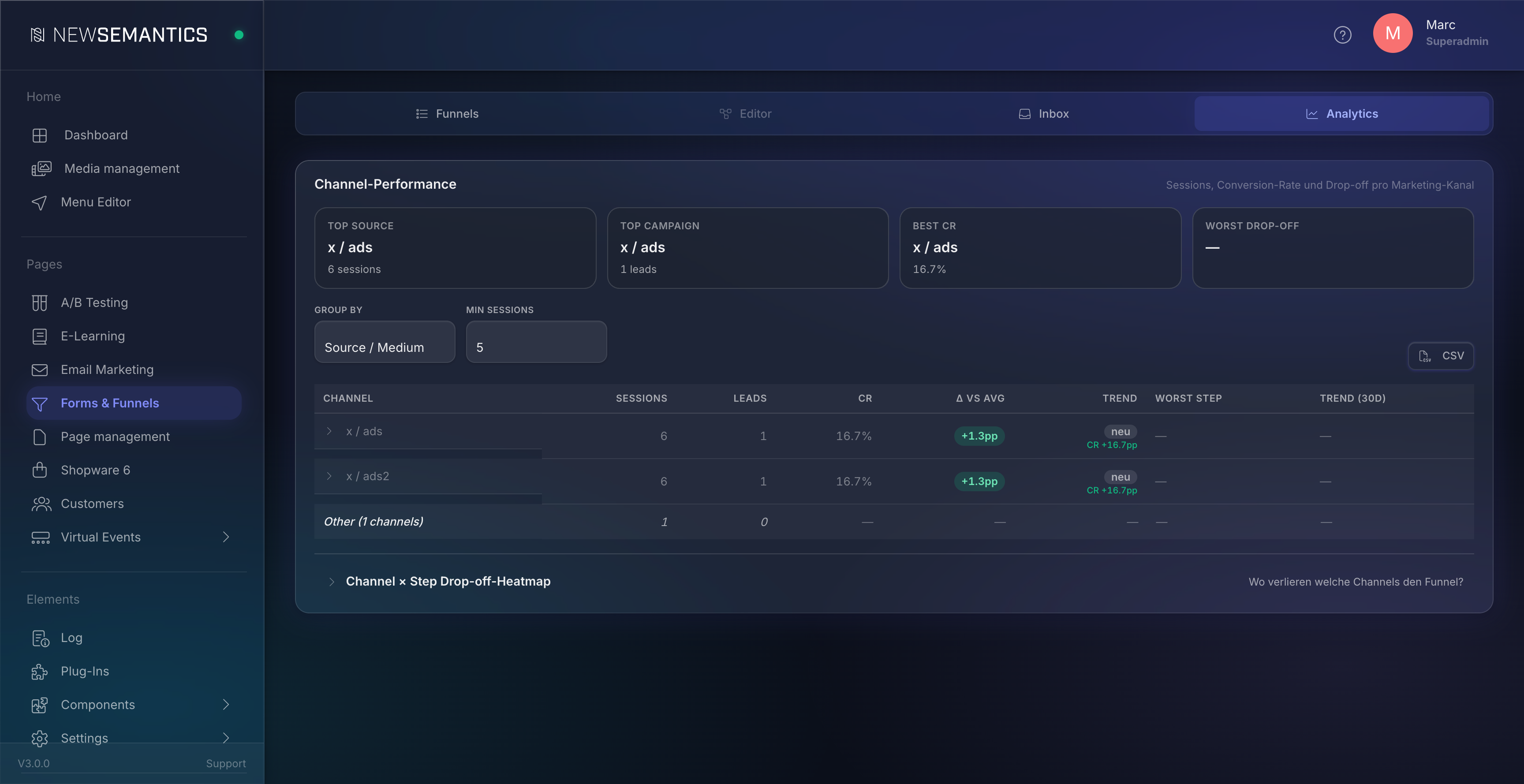
Task: Click the Leads column header
Action: click(x=750, y=399)
